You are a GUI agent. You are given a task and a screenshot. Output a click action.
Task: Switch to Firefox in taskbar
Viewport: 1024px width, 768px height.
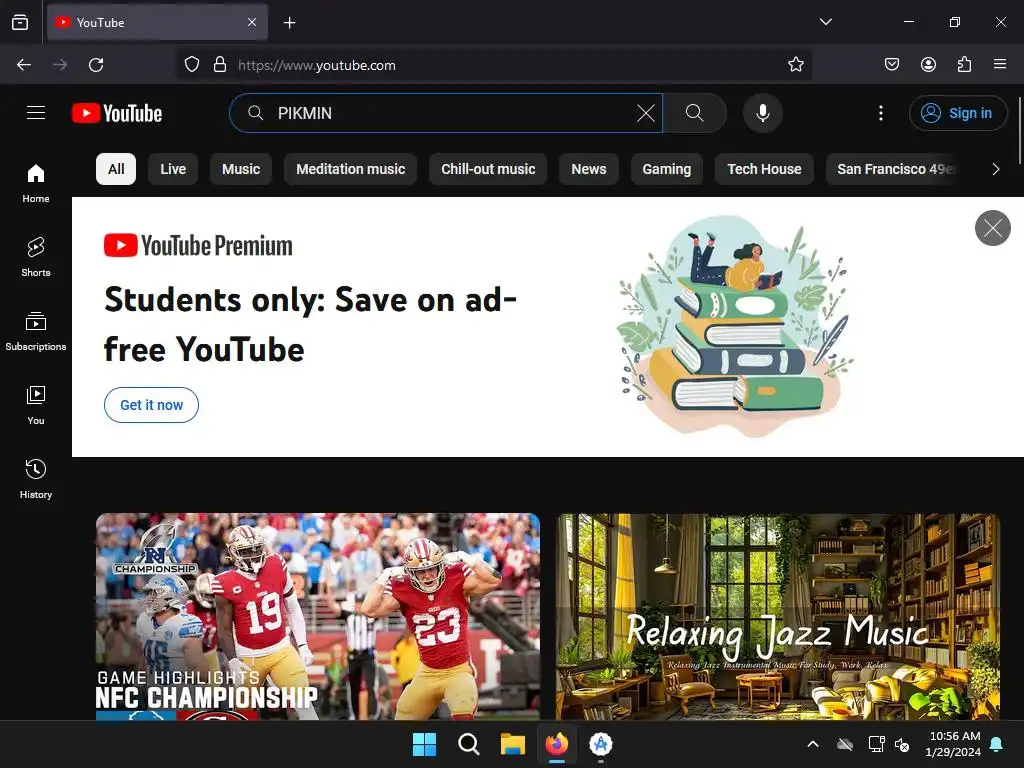tap(556, 744)
